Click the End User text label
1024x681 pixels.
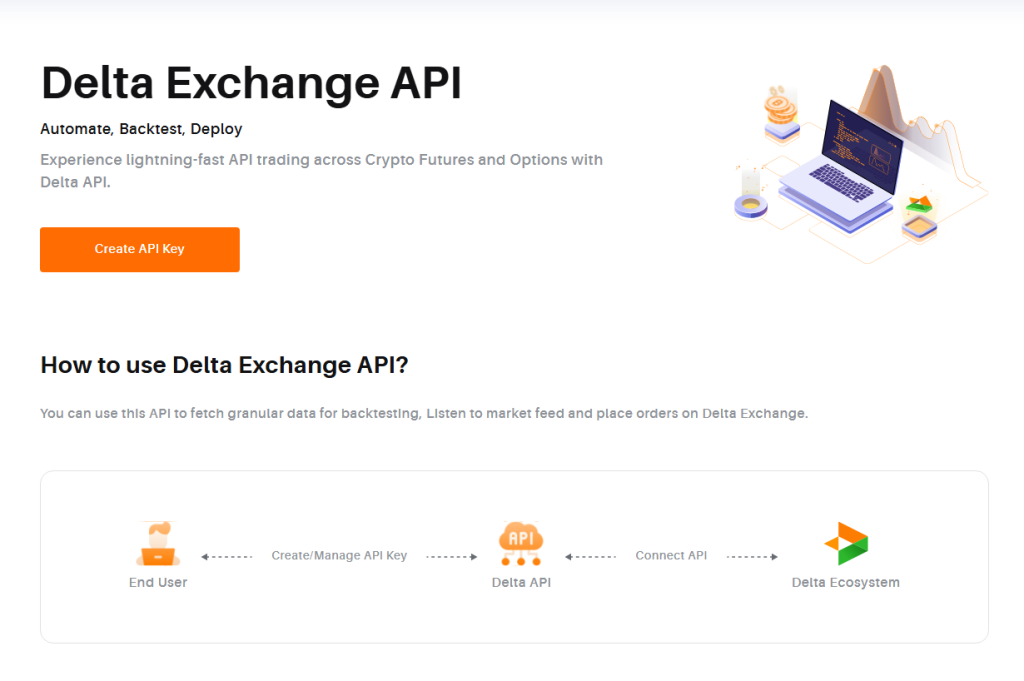(158, 582)
